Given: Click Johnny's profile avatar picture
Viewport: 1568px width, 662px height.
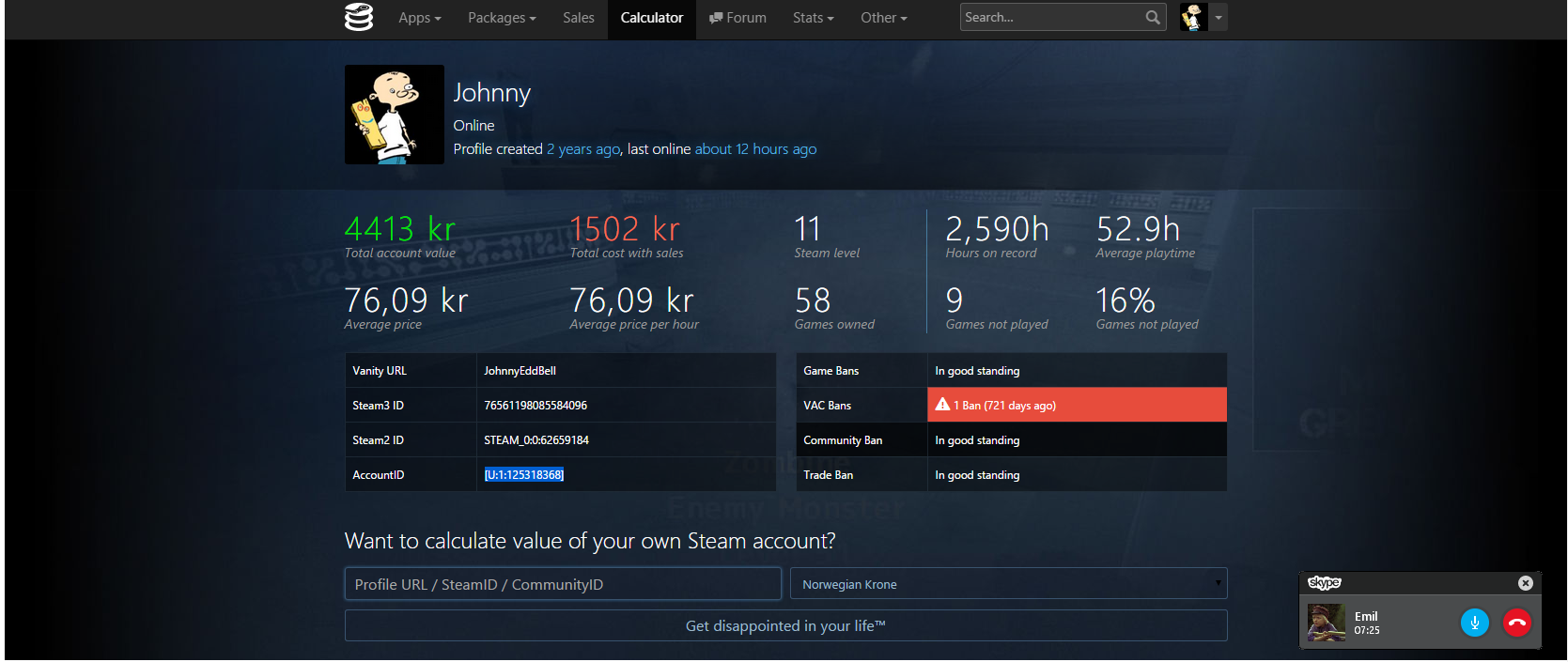Looking at the screenshot, I should [x=395, y=115].
